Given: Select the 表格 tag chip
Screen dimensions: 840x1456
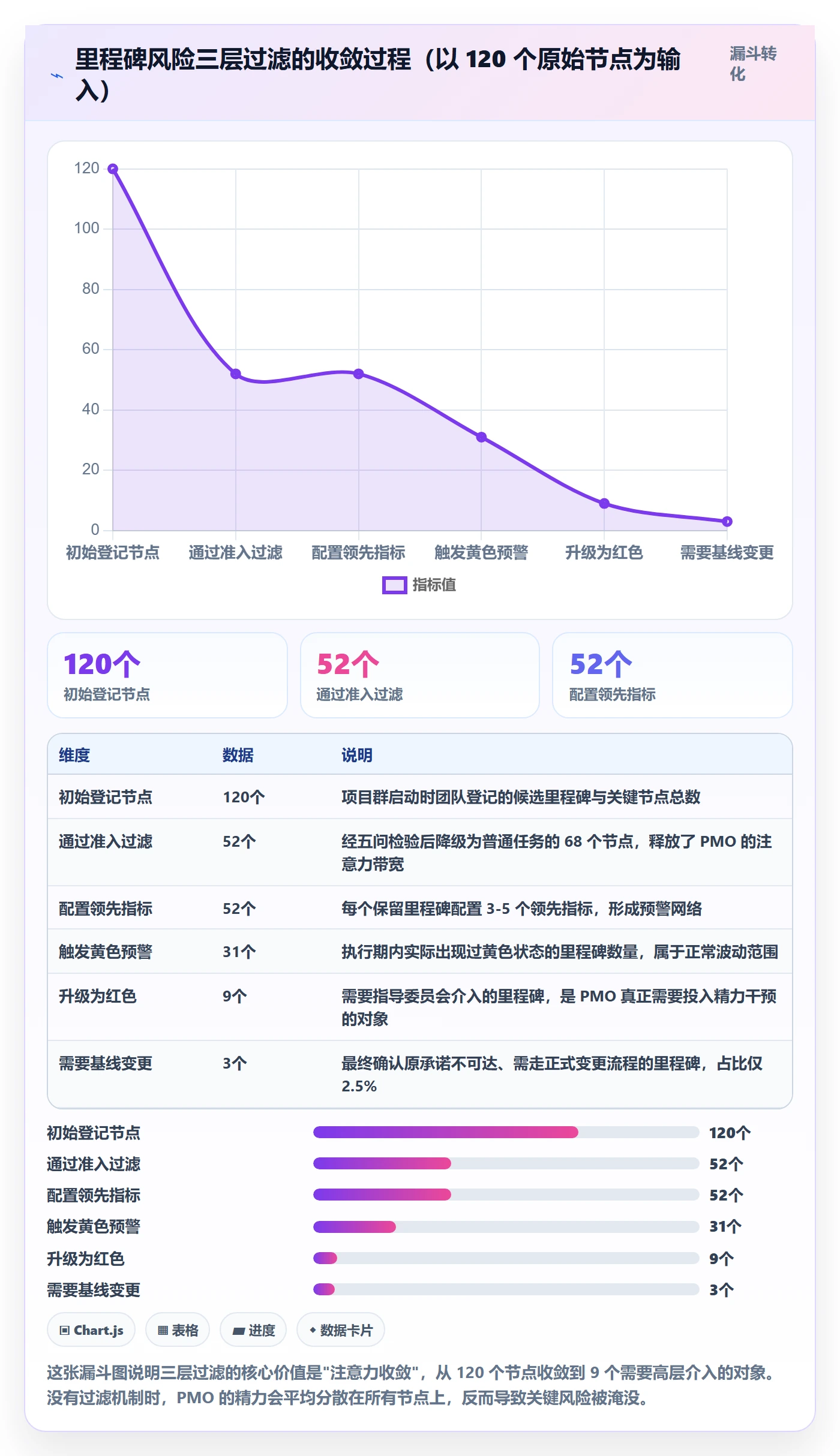Looking at the screenshot, I should [178, 1330].
